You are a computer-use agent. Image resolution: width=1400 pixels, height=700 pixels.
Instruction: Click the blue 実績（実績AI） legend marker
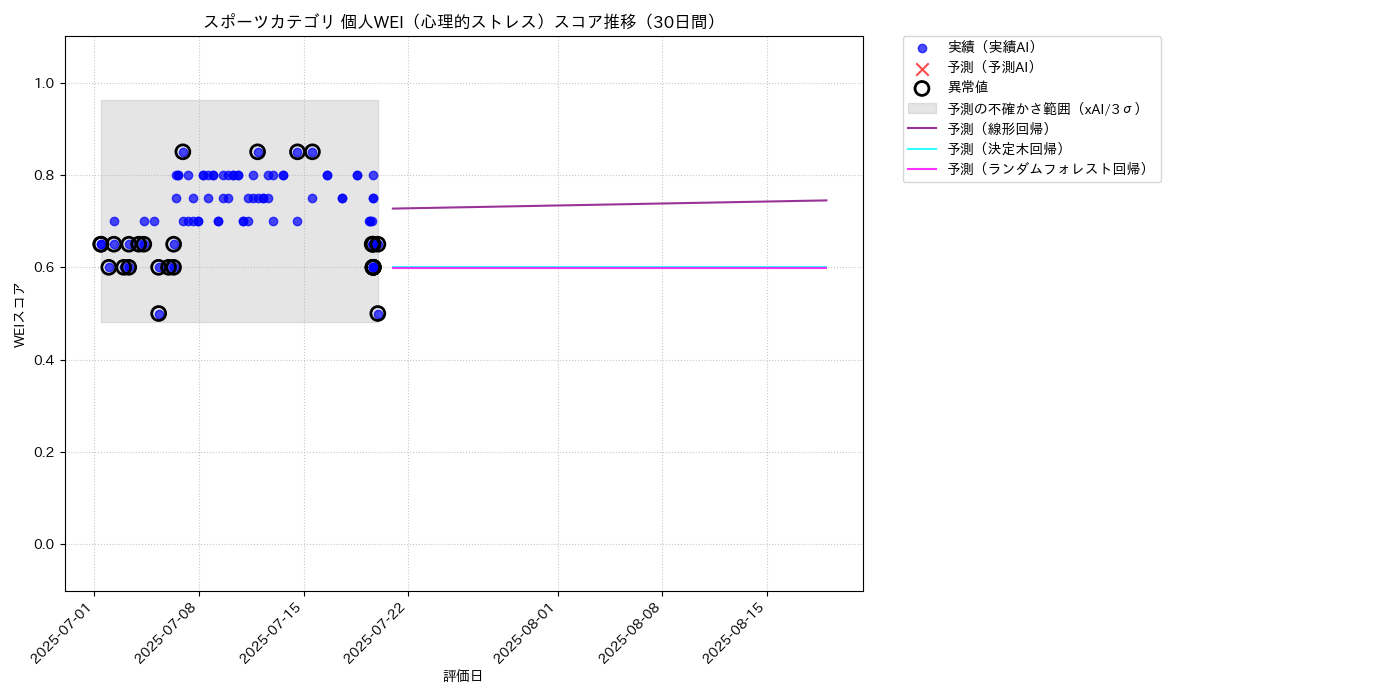[x=922, y=48]
